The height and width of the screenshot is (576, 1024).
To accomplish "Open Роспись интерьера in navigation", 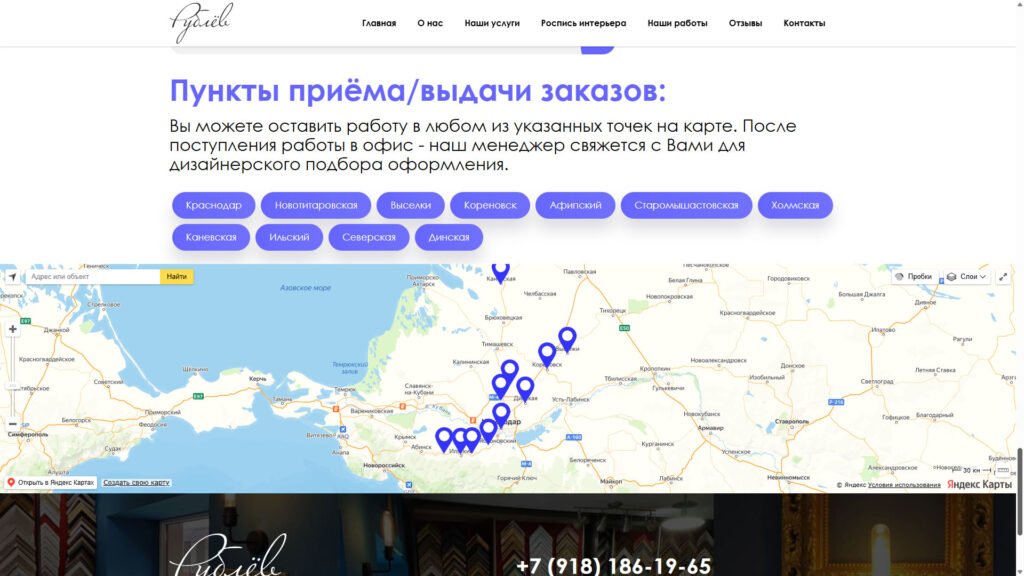I will 583,23.
